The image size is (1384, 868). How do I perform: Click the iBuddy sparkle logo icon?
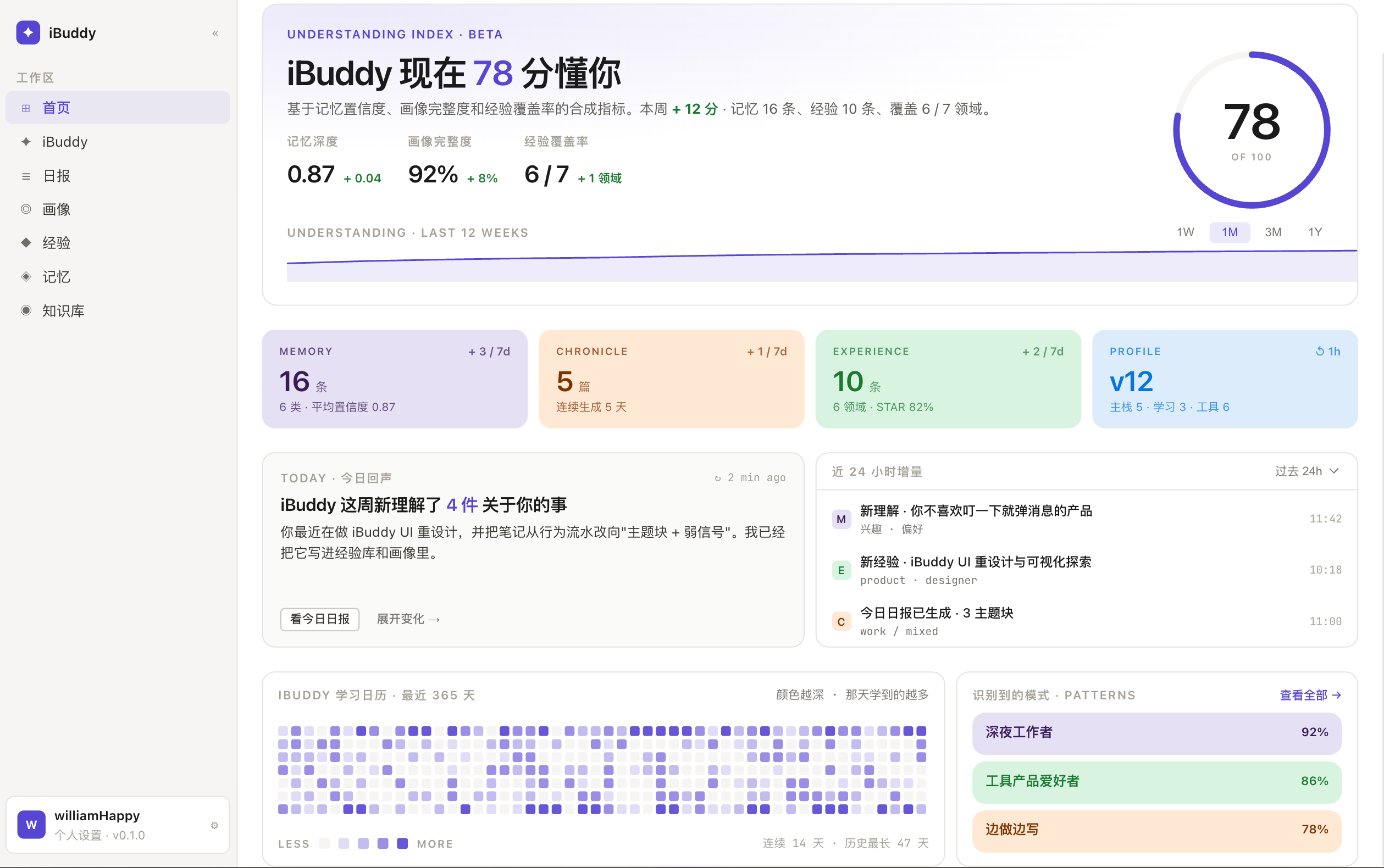click(28, 33)
